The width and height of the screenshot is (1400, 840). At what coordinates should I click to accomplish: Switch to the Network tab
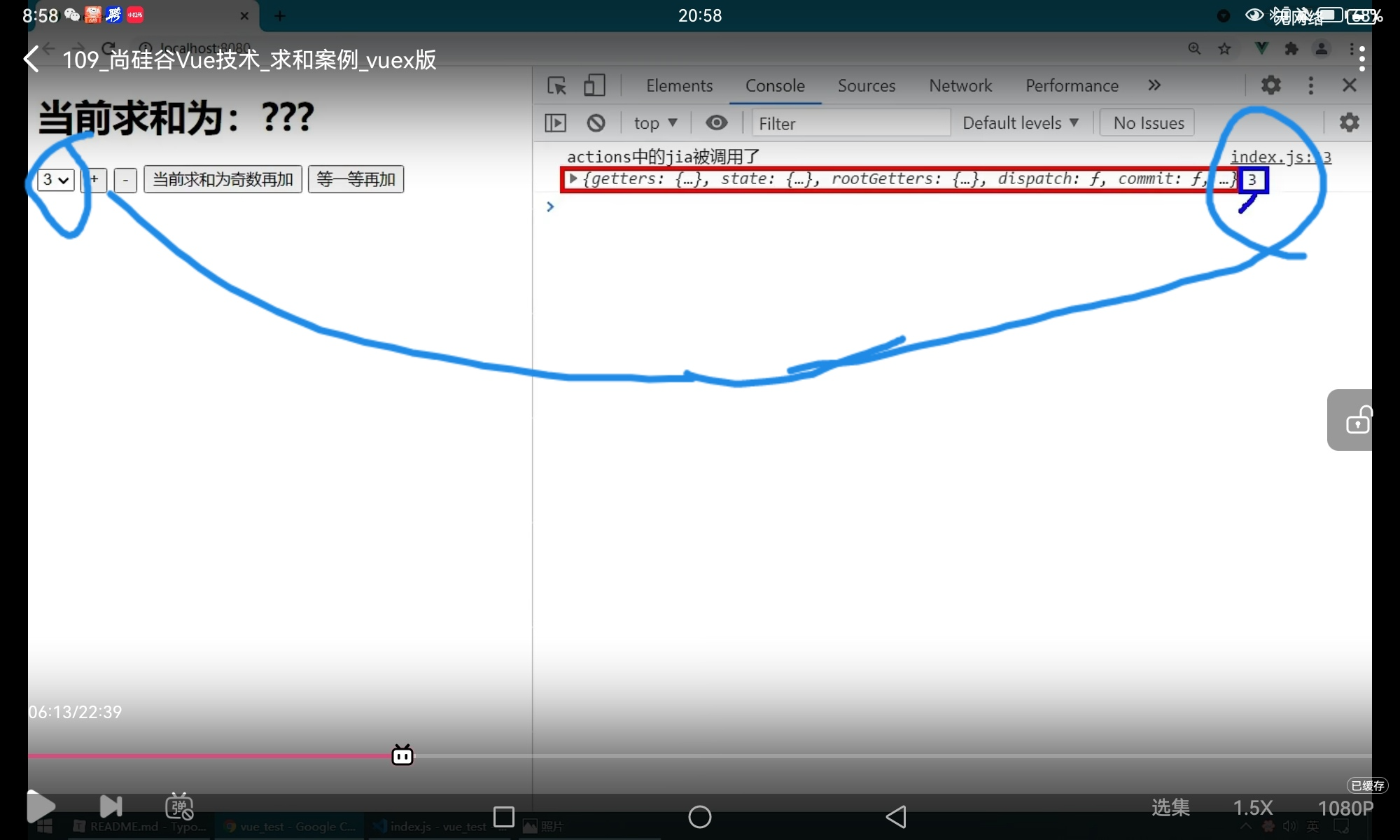[x=960, y=85]
